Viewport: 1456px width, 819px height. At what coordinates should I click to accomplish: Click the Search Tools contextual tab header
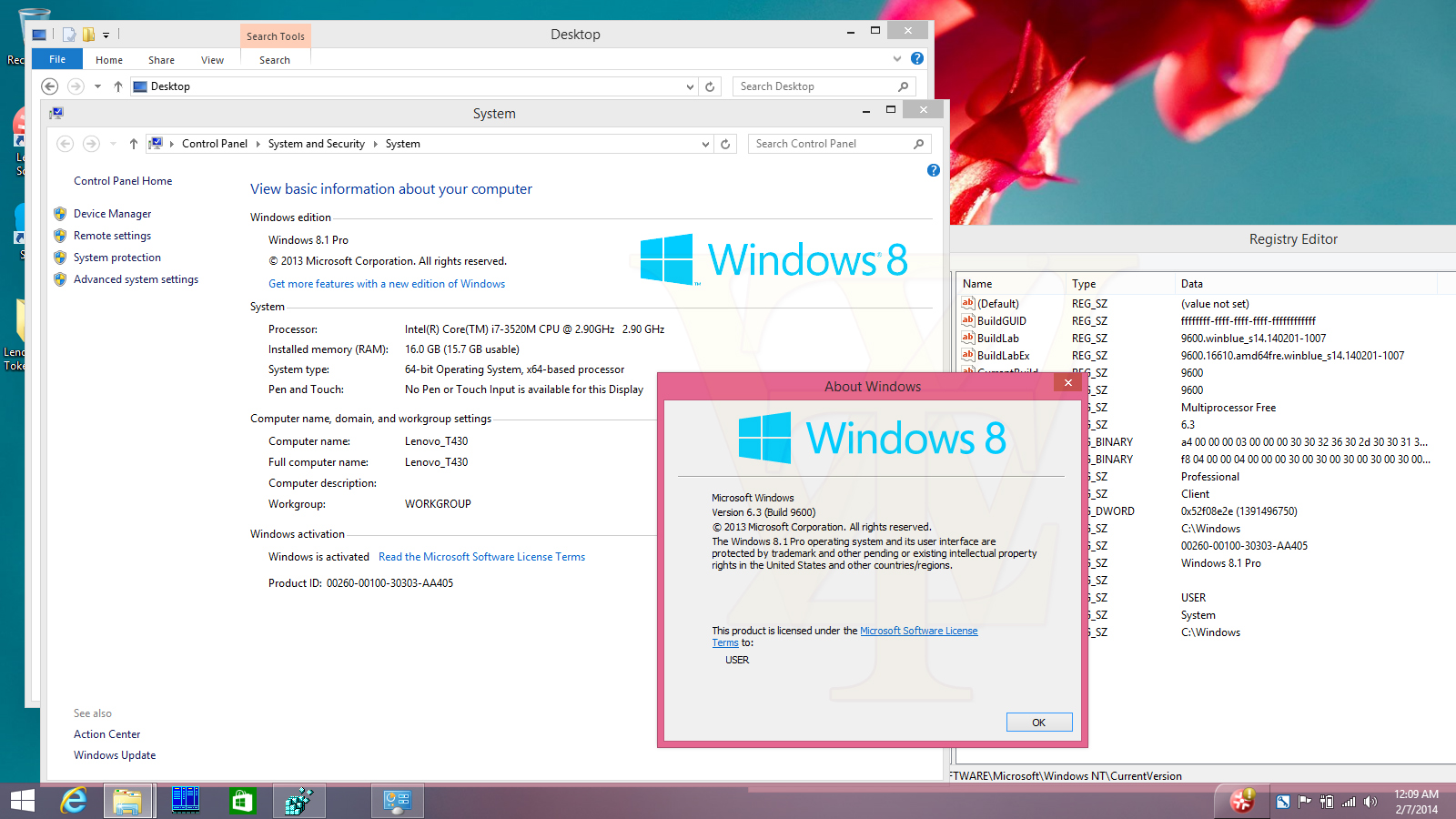click(276, 36)
